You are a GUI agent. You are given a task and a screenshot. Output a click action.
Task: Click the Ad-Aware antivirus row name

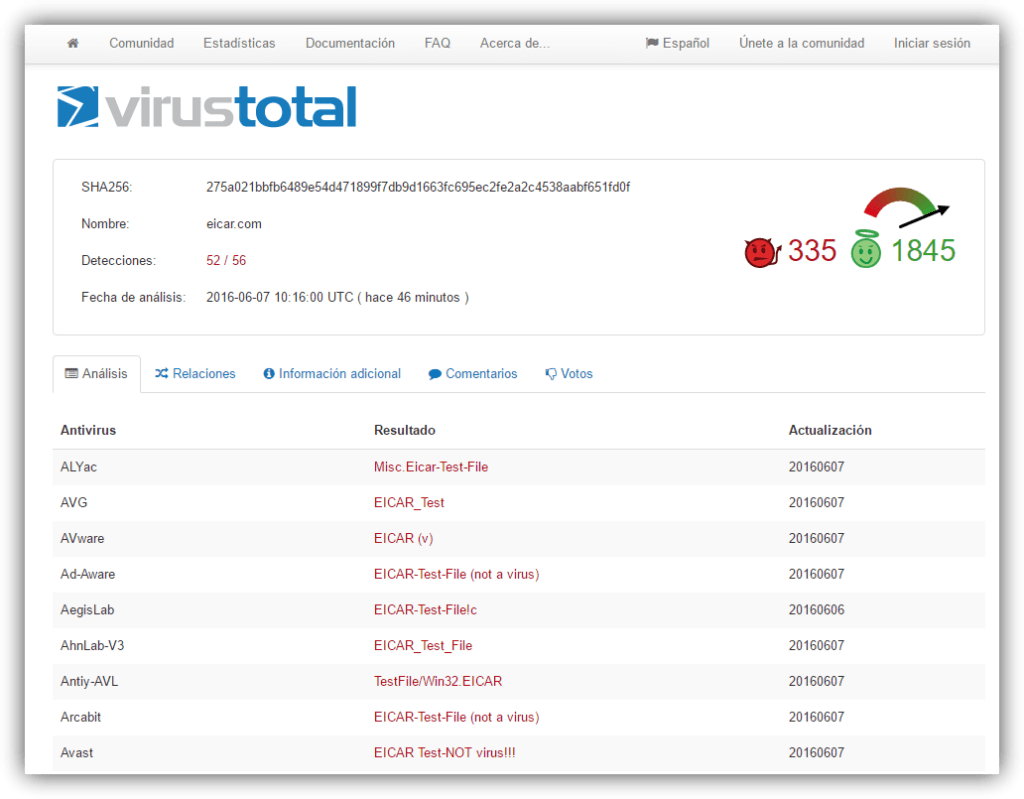pos(88,574)
